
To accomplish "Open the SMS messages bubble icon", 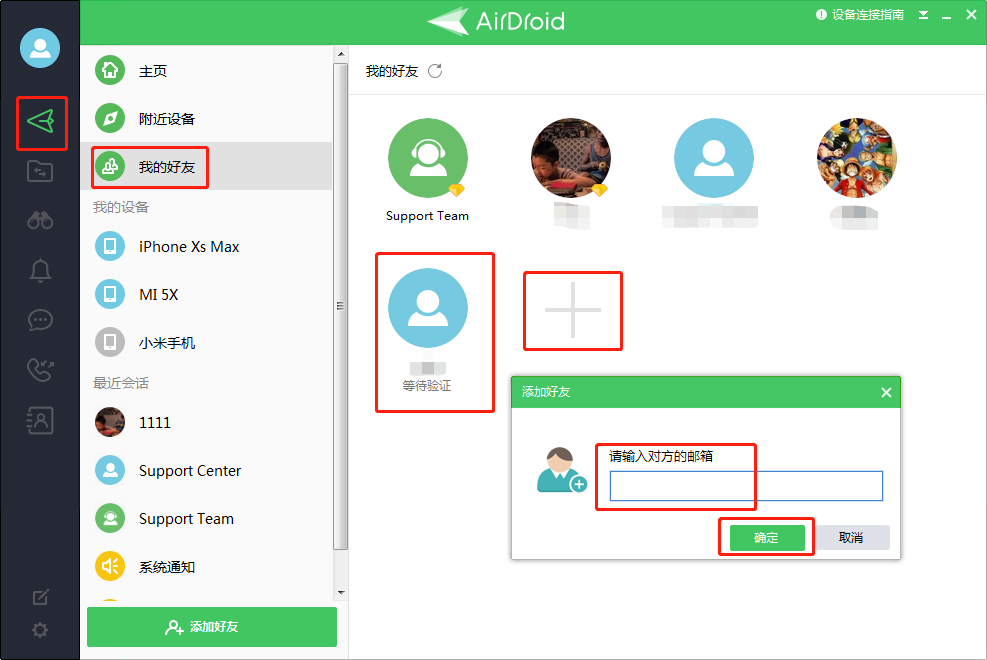I will (40, 320).
